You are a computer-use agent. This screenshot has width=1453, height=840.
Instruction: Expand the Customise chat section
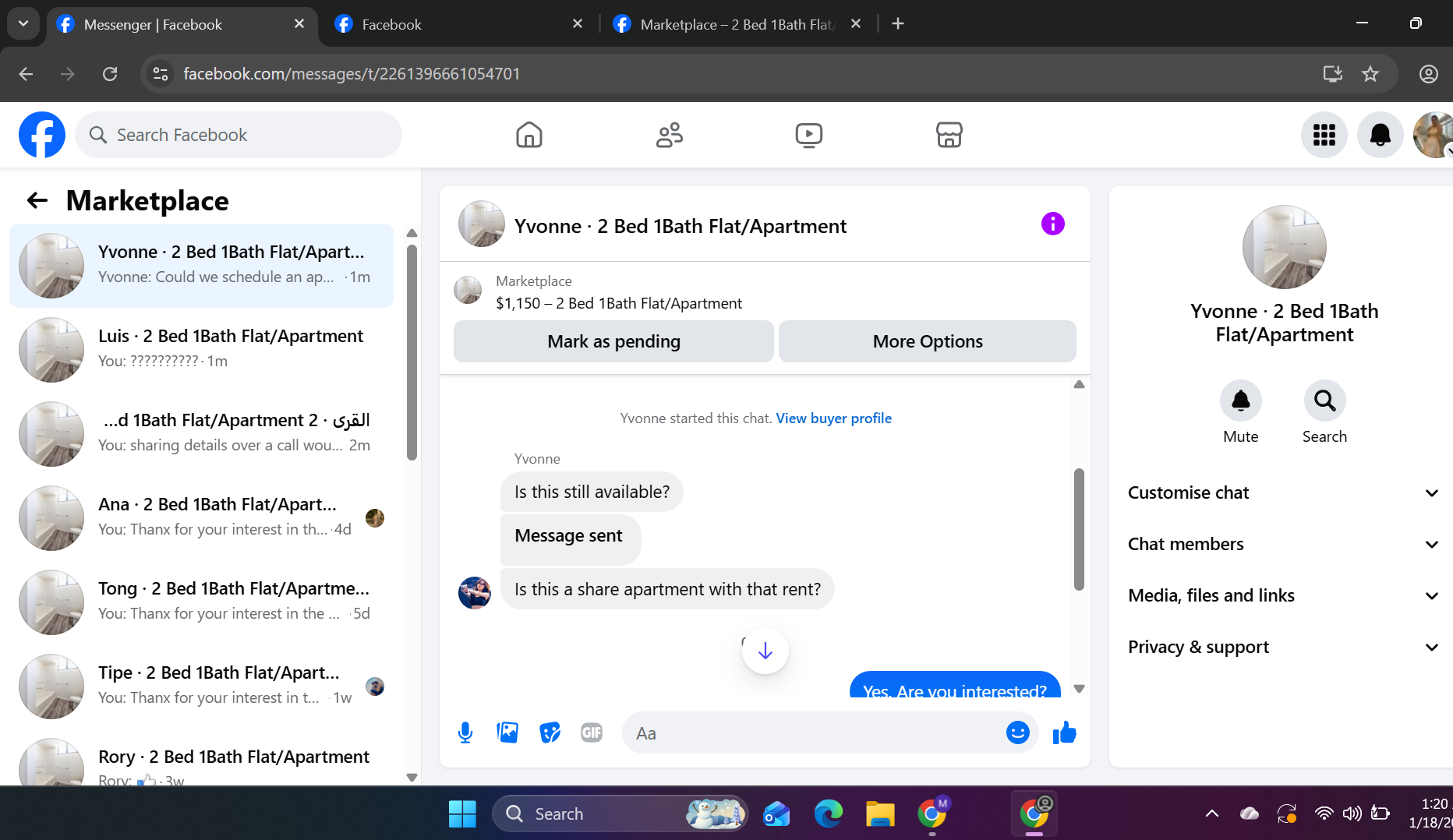pos(1283,492)
